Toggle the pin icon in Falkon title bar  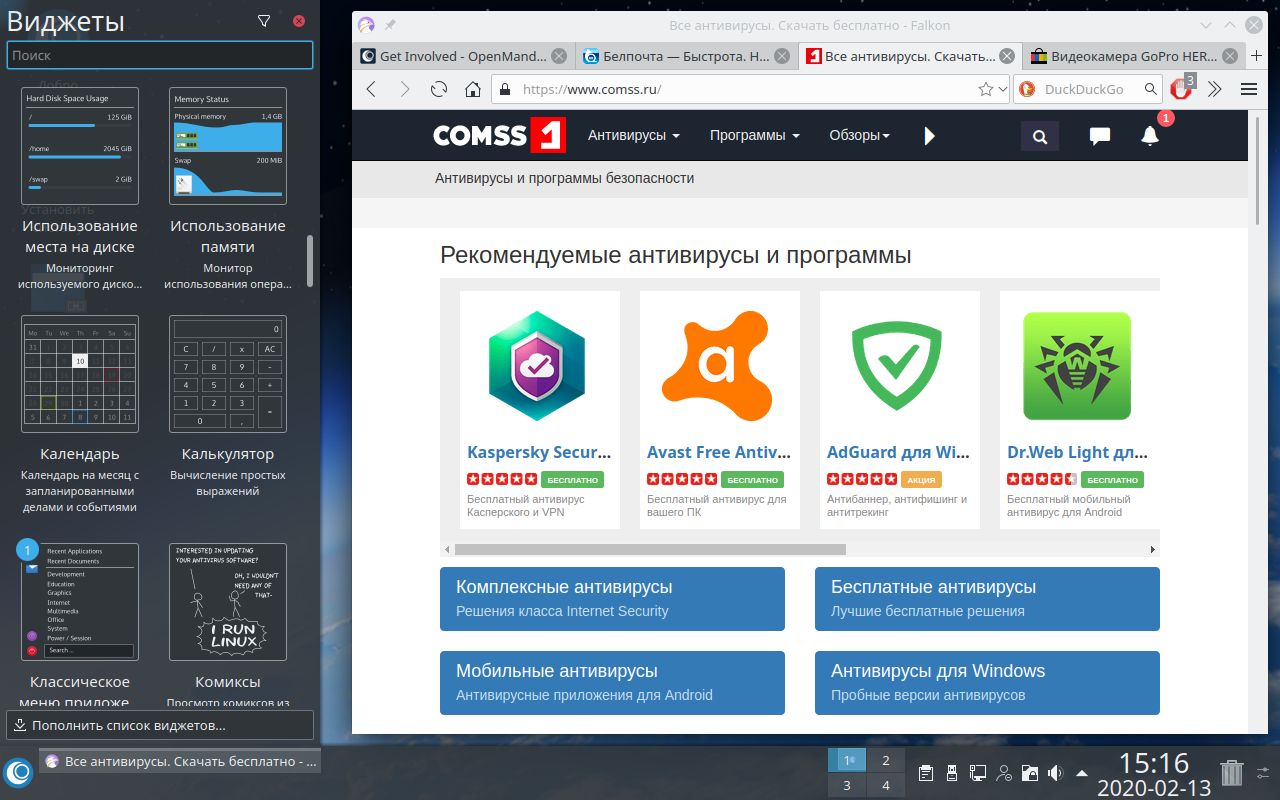tap(390, 25)
